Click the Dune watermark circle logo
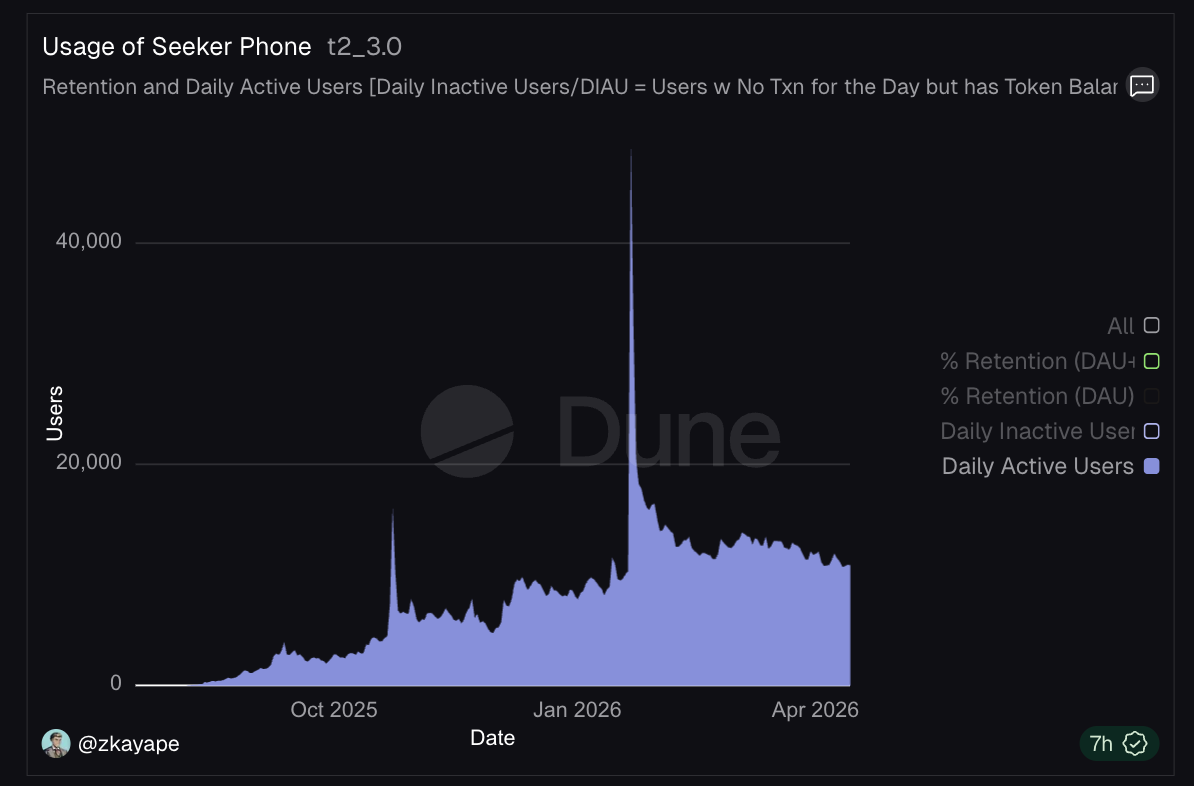The image size is (1194, 786). pyautogui.click(x=467, y=432)
